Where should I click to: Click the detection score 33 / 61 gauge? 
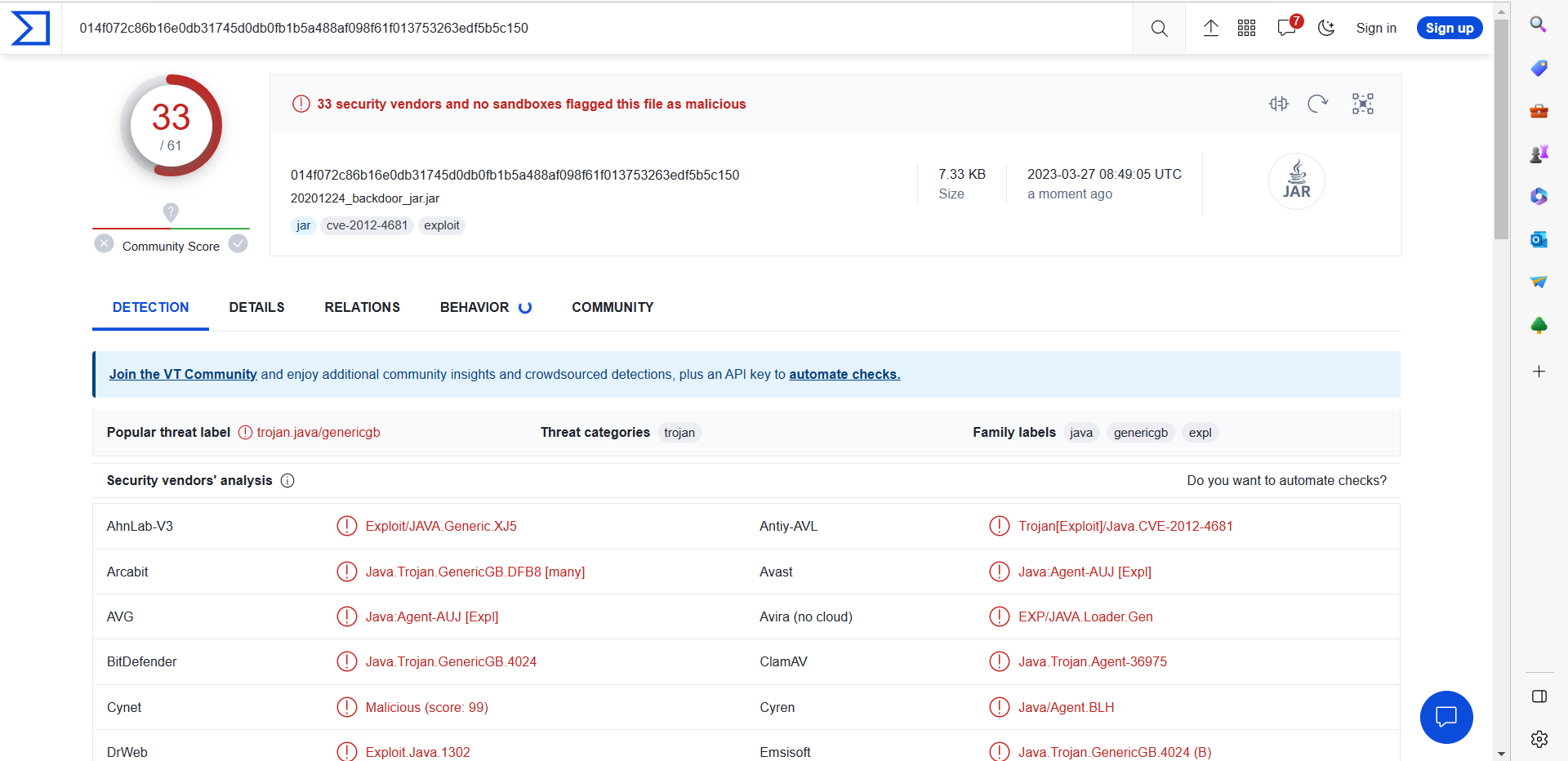(171, 126)
